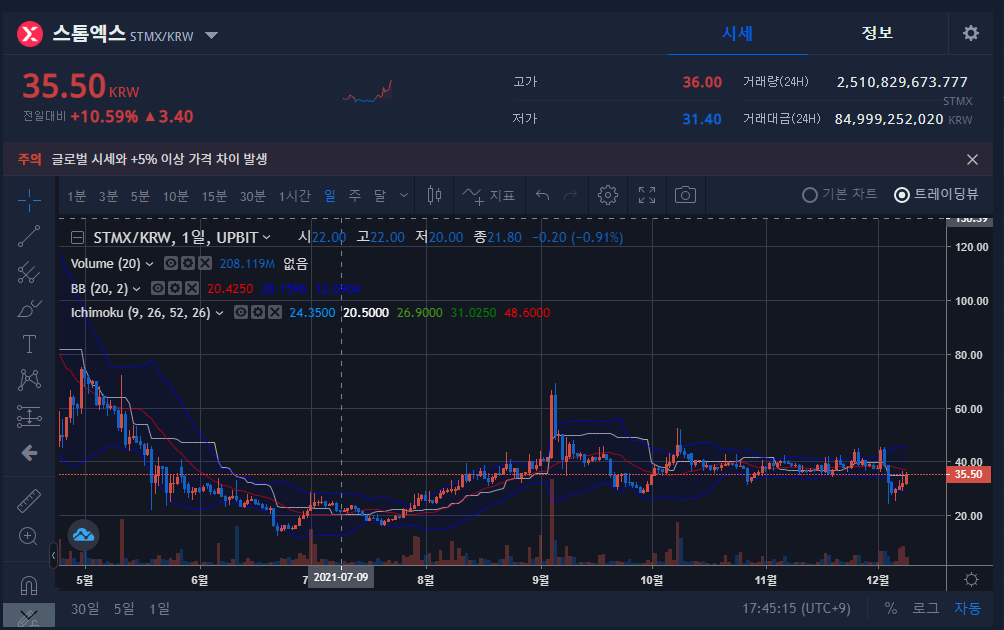Set chart range to 30일
The width and height of the screenshot is (1004, 630).
click(x=85, y=609)
